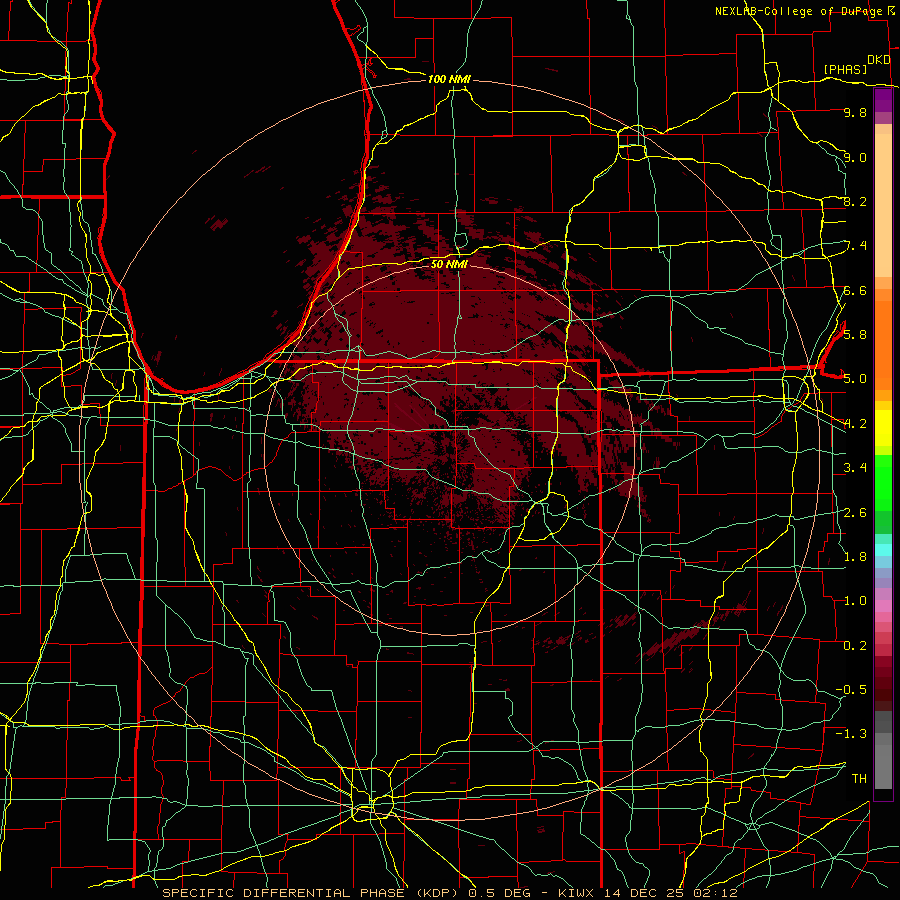Image resolution: width=900 pixels, height=900 pixels.
Task: Pick the bright green swatch beside 3.4
Action: tap(883, 482)
